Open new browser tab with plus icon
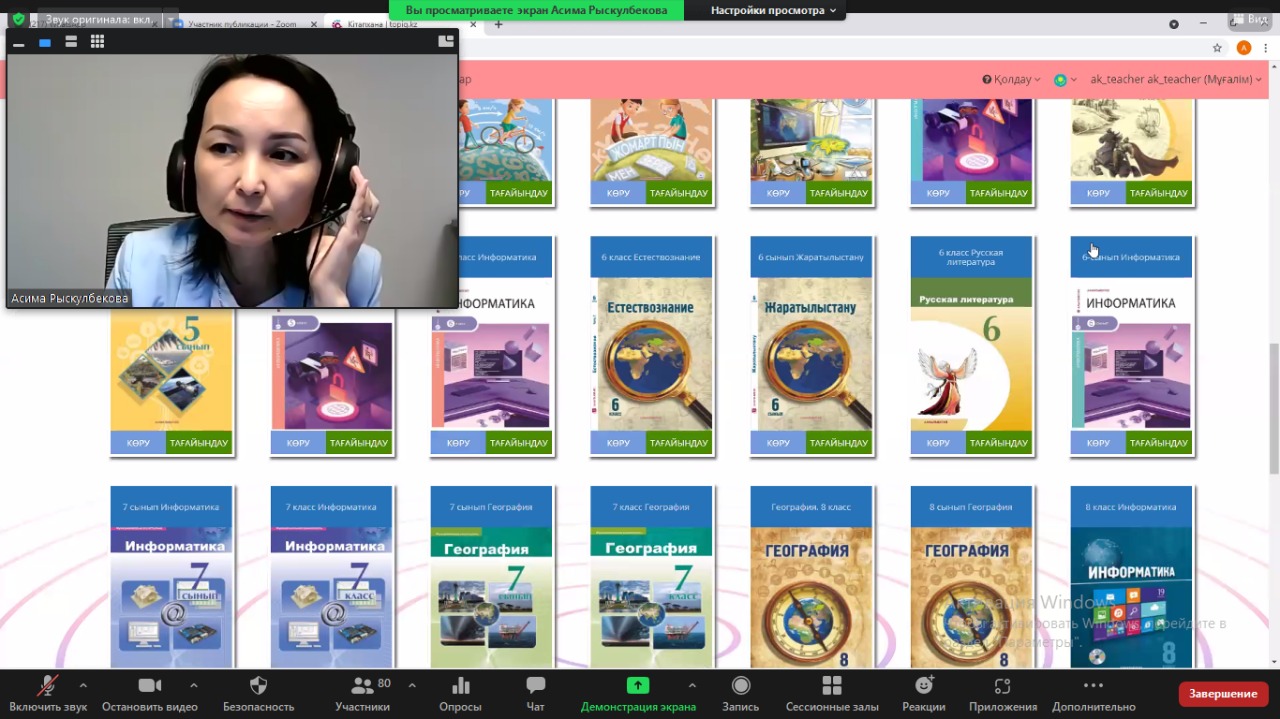 tap(498, 24)
